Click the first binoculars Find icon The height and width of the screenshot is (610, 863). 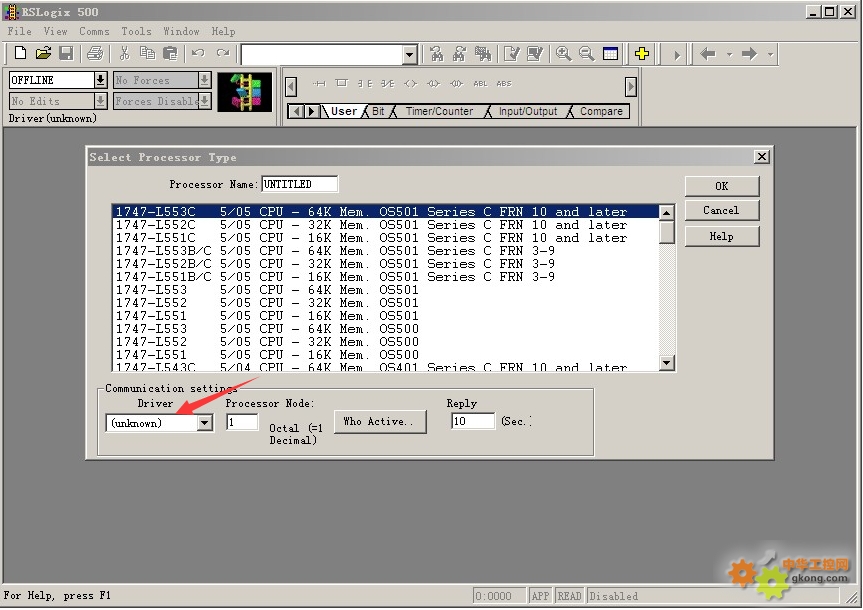(436, 53)
